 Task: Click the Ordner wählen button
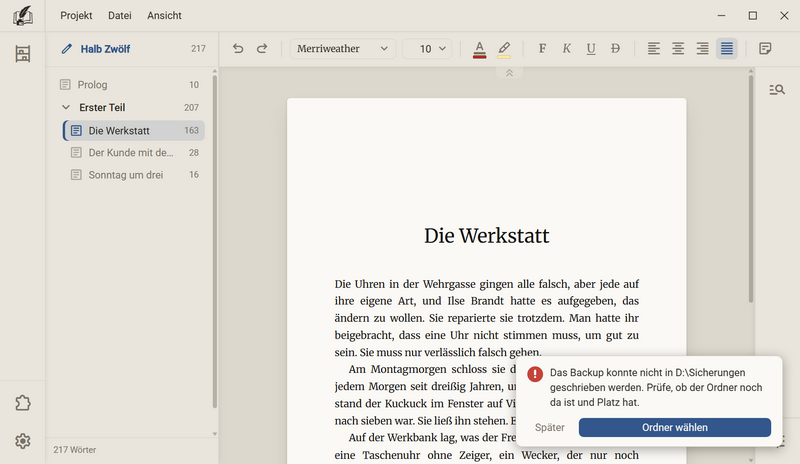coord(674,427)
